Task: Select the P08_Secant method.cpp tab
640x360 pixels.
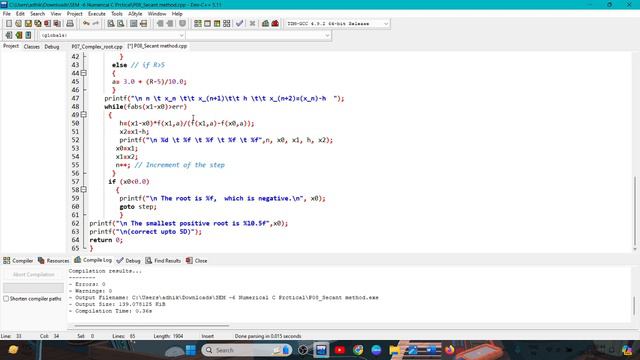Action: click(x=158, y=46)
